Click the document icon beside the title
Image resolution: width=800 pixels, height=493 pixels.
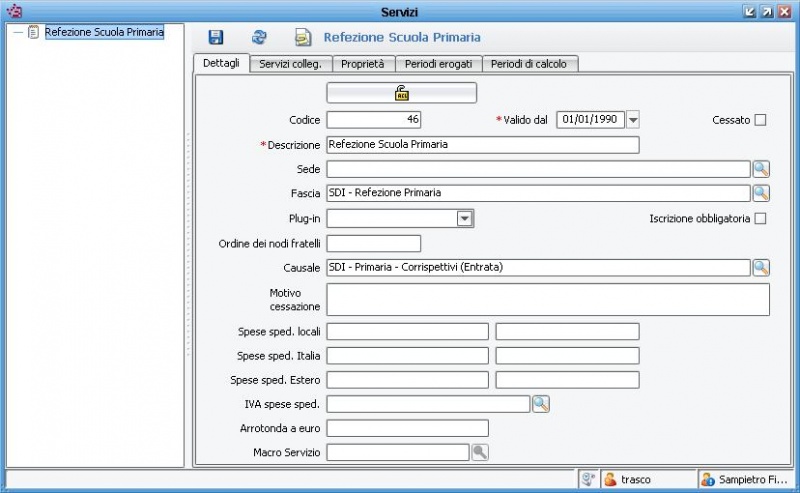click(302, 37)
